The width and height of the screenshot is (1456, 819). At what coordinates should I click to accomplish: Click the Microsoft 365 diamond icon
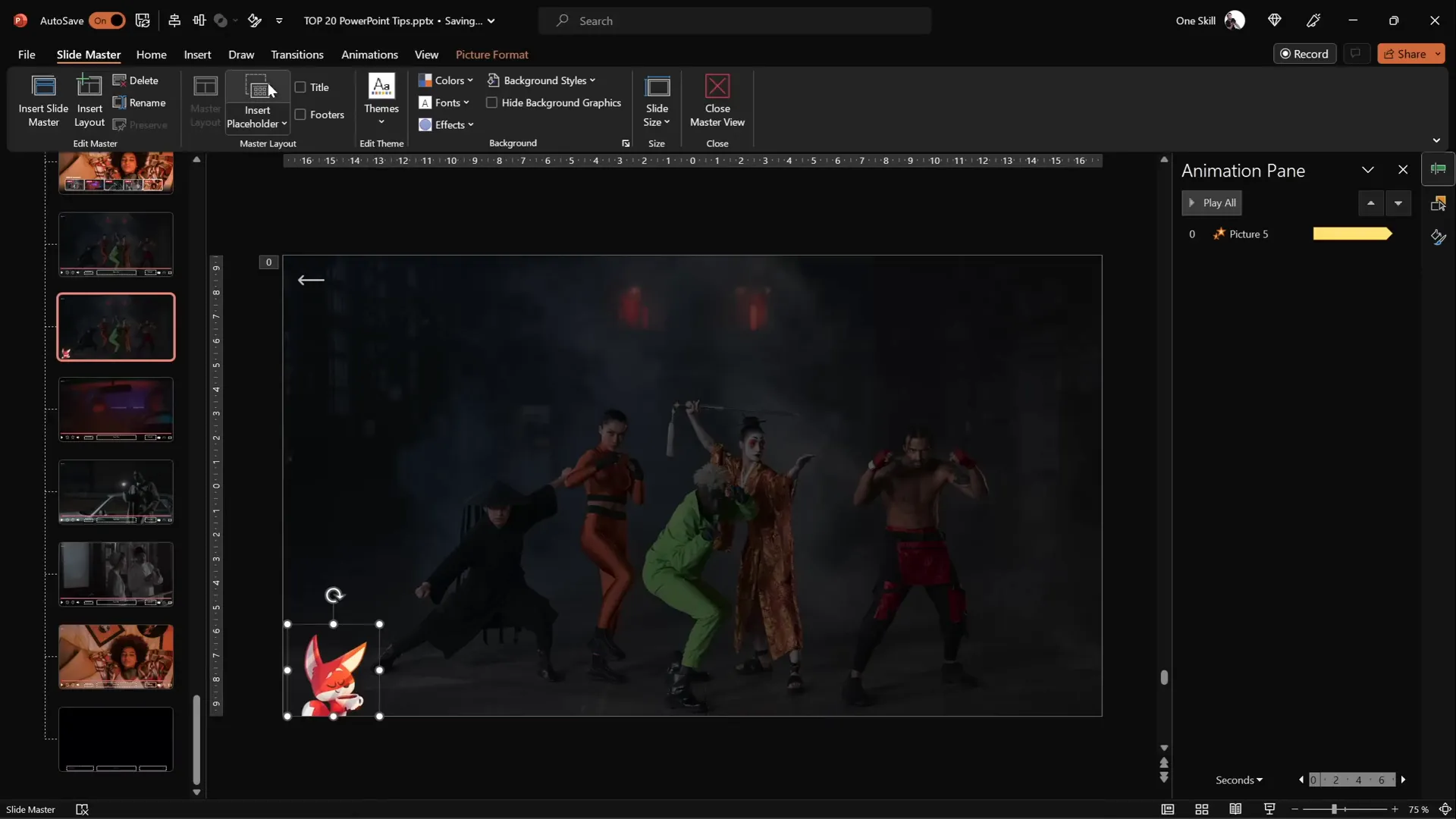click(x=1275, y=20)
